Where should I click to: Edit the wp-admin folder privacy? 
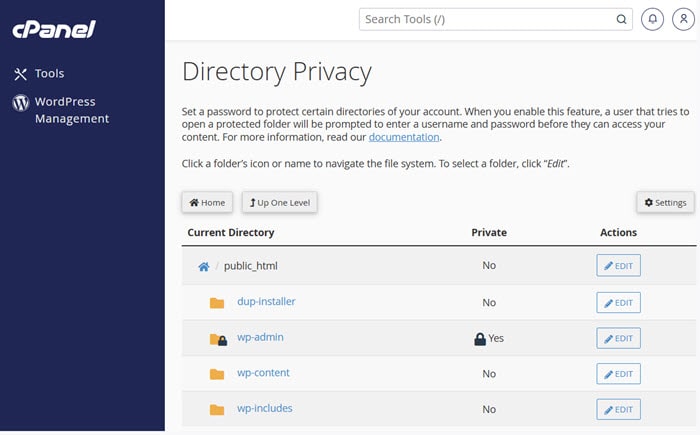click(x=618, y=338)
